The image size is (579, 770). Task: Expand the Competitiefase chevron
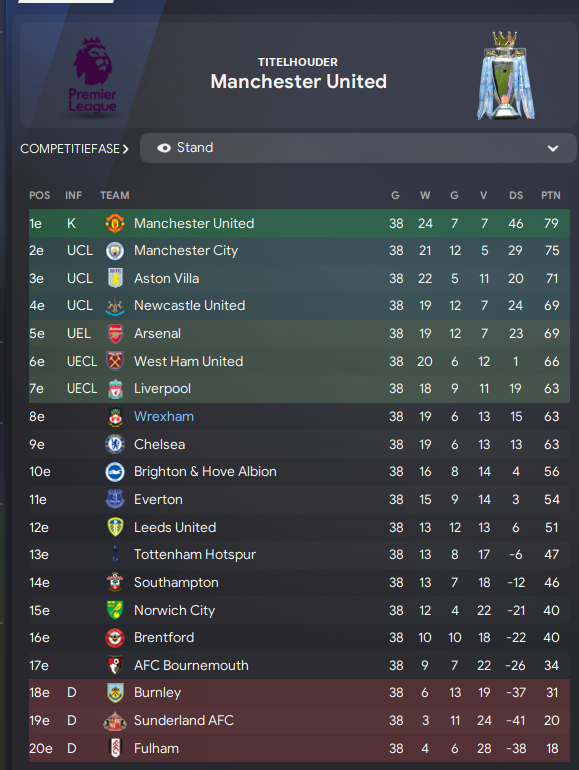click(x=126, y=149)
